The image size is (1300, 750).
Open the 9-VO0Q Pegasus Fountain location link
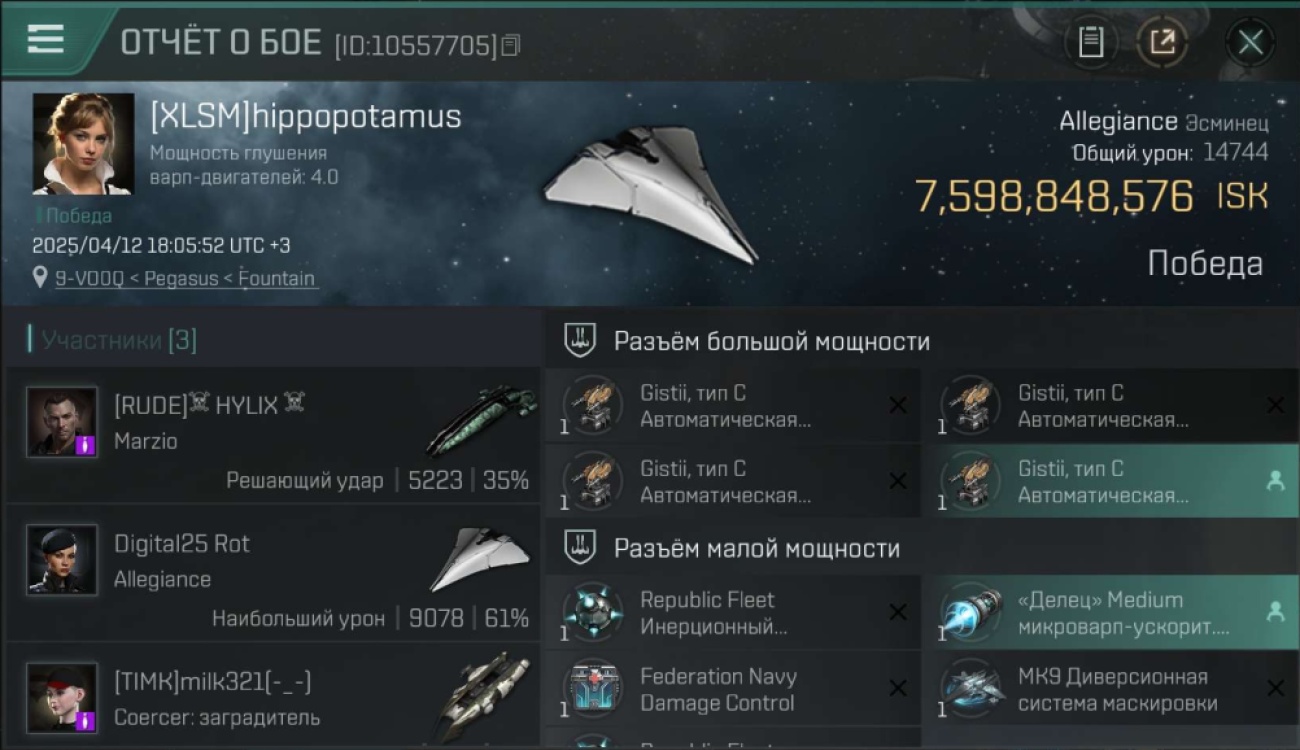coord(185,278)
